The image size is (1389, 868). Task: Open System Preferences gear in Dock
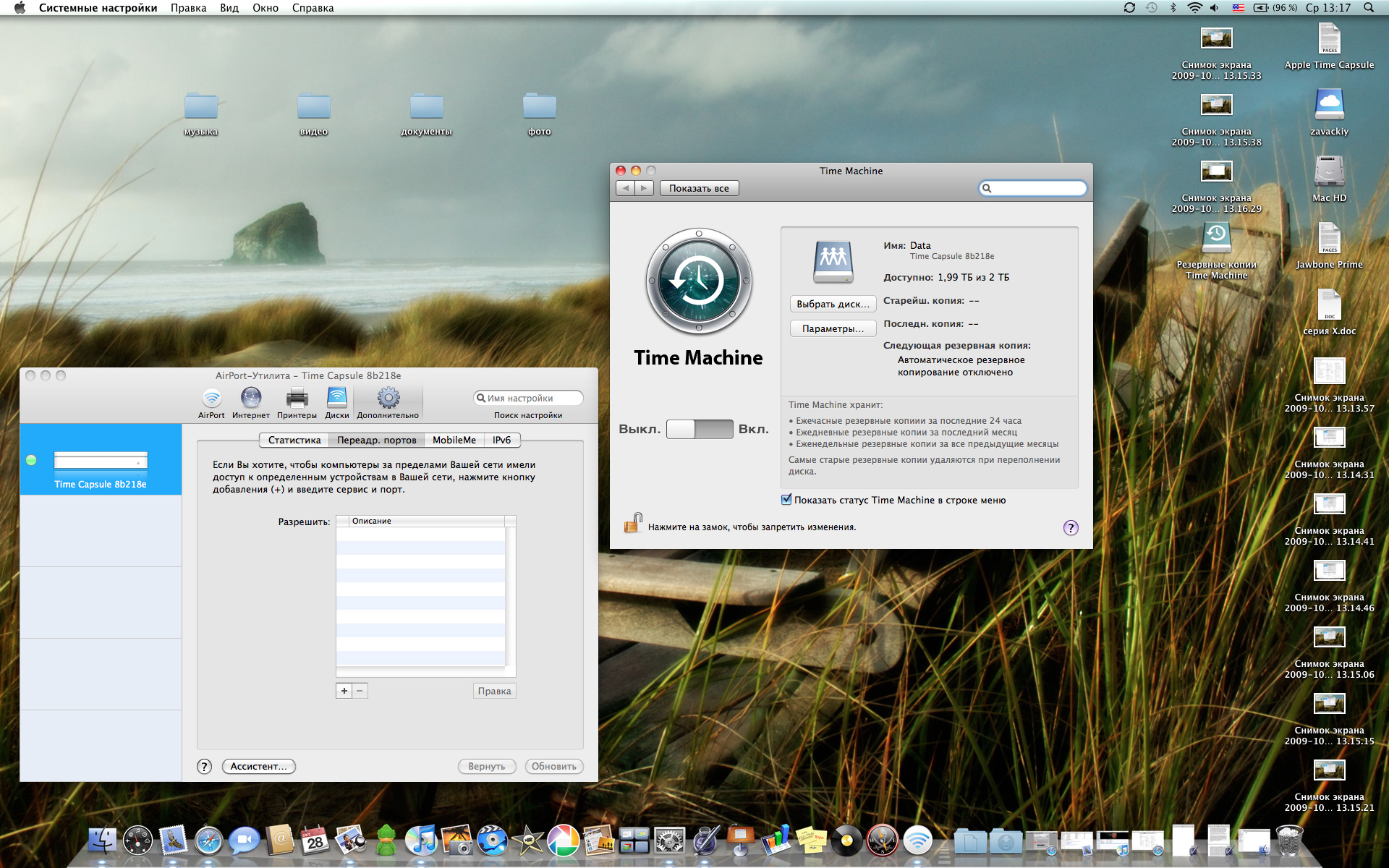[x=669, y=841]
